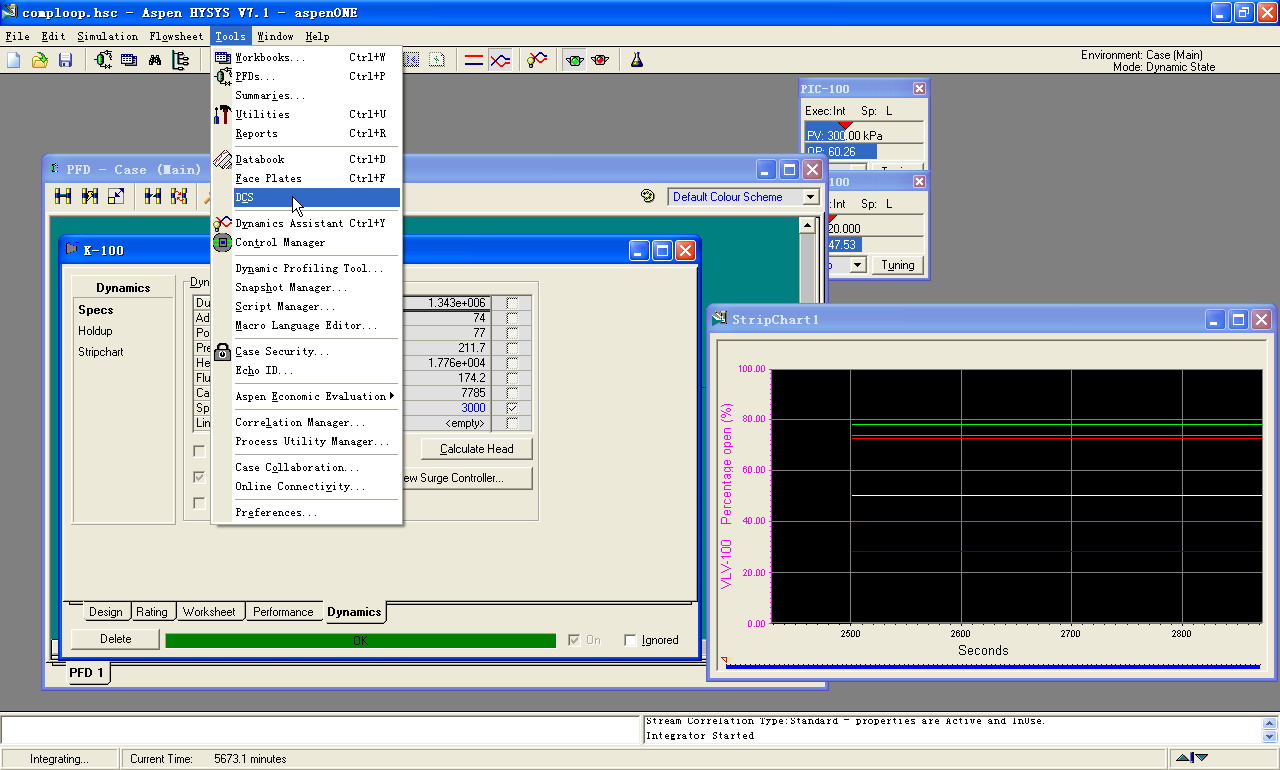Screen dimensions: 1280x770
Task: Click second PFD toolbar icon with yellow mark
Action: pos(90,196)
